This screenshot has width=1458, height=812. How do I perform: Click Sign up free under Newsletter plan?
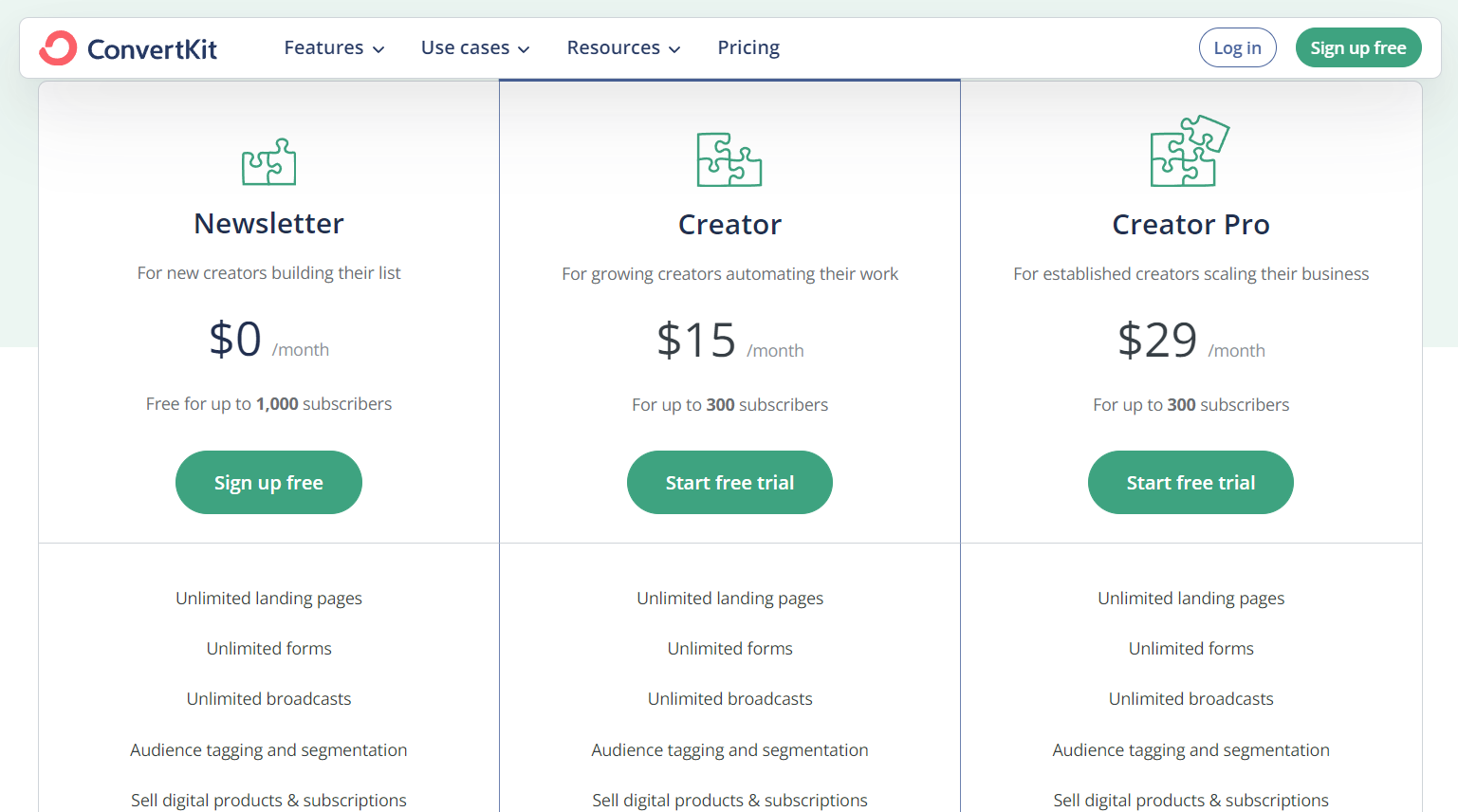coord(268,482)
